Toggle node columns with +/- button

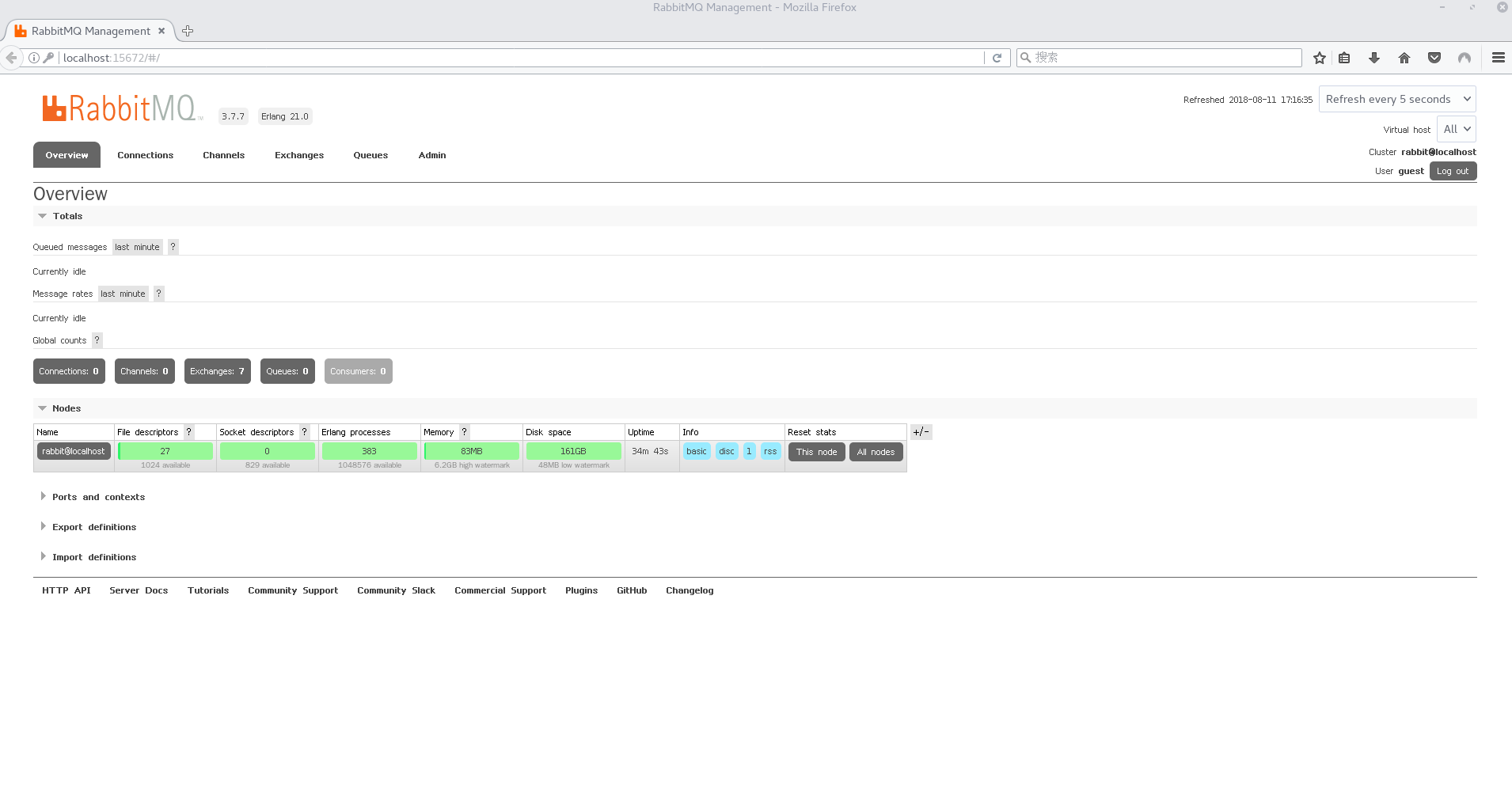(x=921, y=432)
